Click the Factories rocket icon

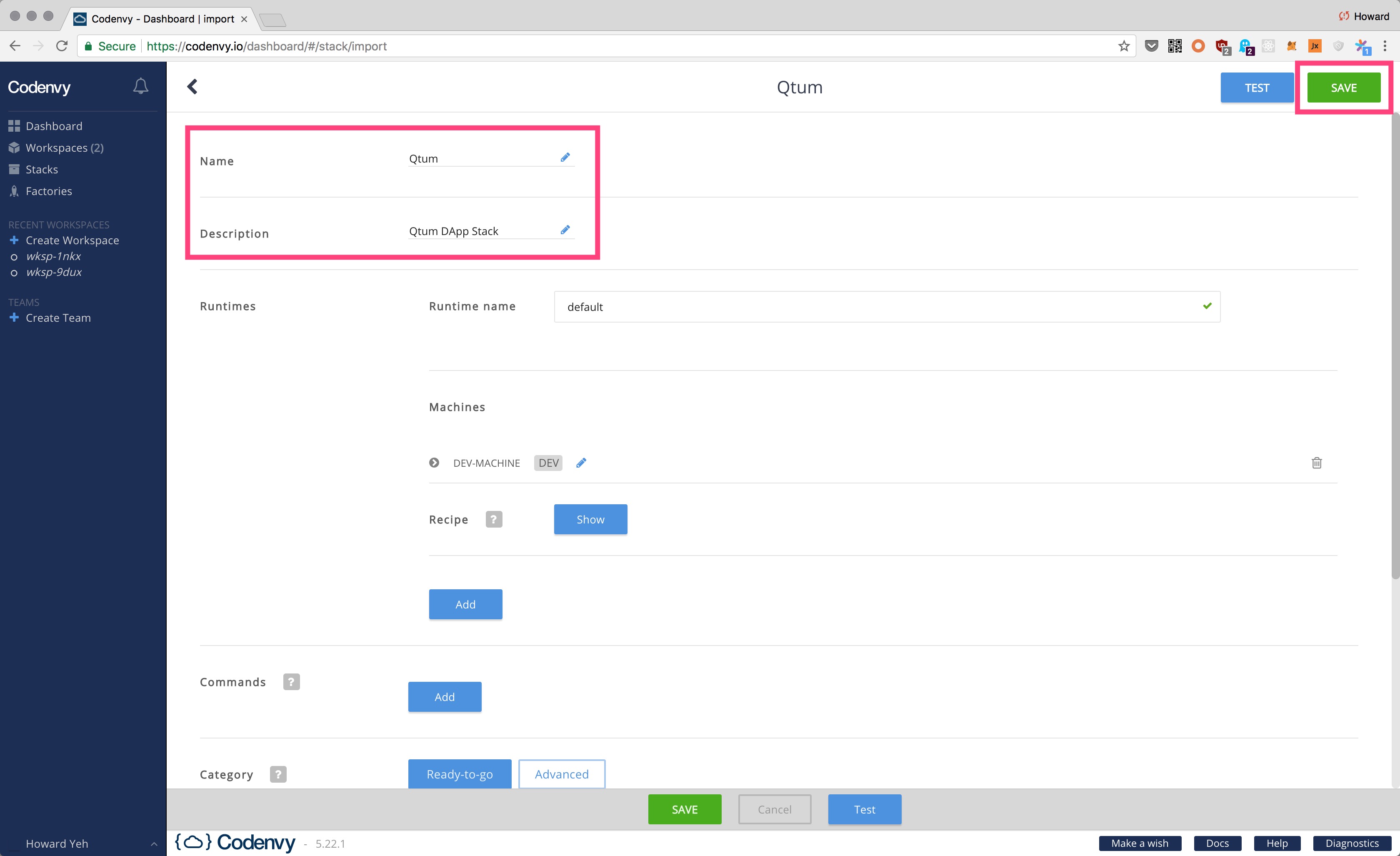click(14, 191)
